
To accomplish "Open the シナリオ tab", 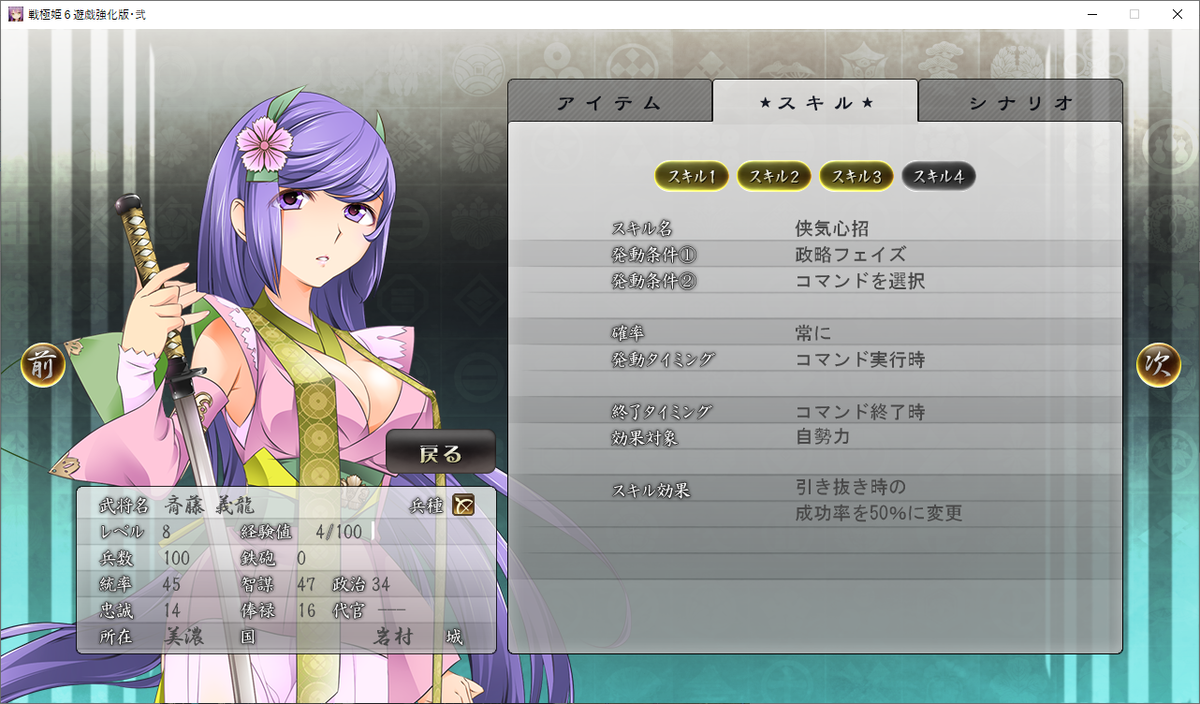I will pos(1020,102).
